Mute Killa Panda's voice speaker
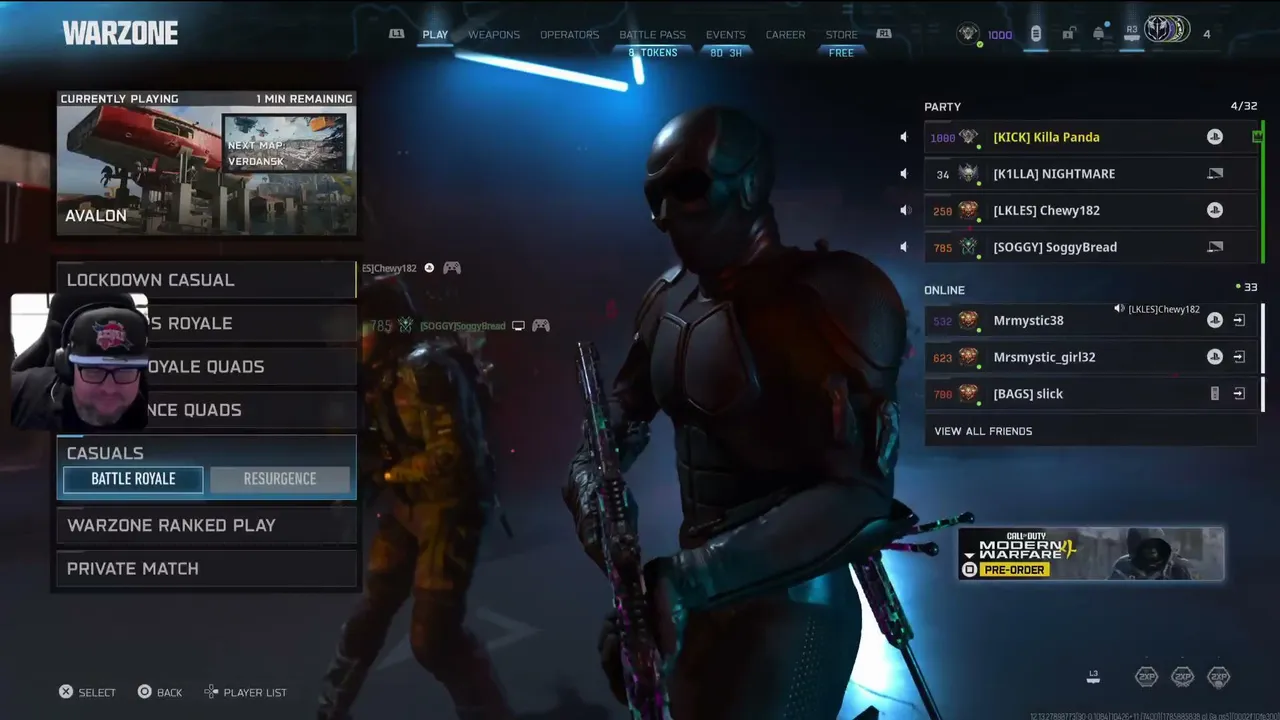 [x=904, y=137]
